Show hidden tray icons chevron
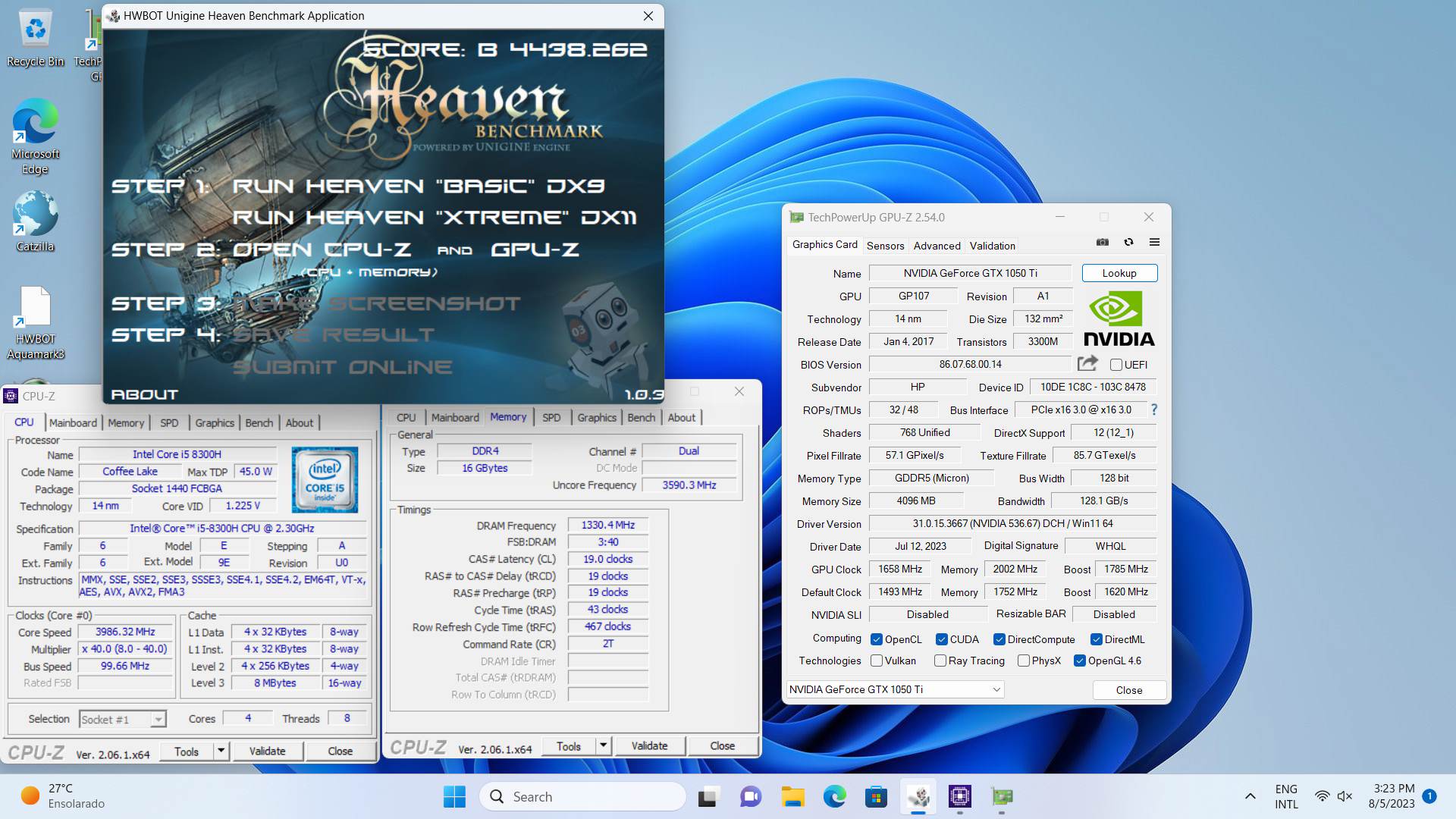The height and width of the screenshot is (819, 1456). pyautogui.click(x=1250, y=796)
